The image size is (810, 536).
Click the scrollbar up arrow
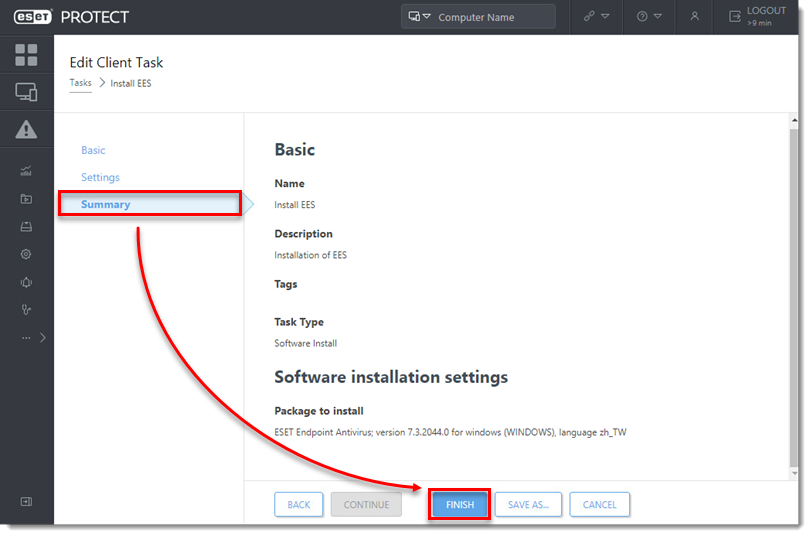794,121
